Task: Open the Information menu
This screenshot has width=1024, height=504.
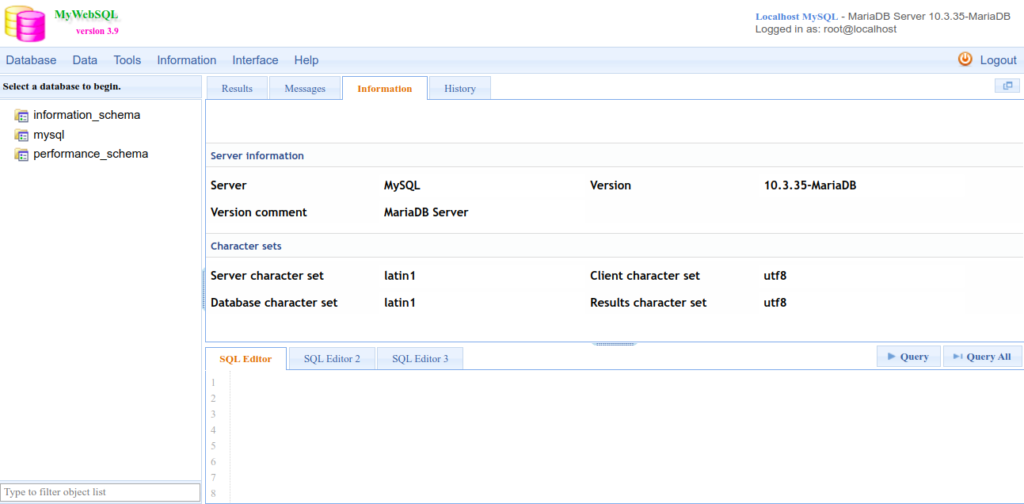Action: click(x=187, y=60)
